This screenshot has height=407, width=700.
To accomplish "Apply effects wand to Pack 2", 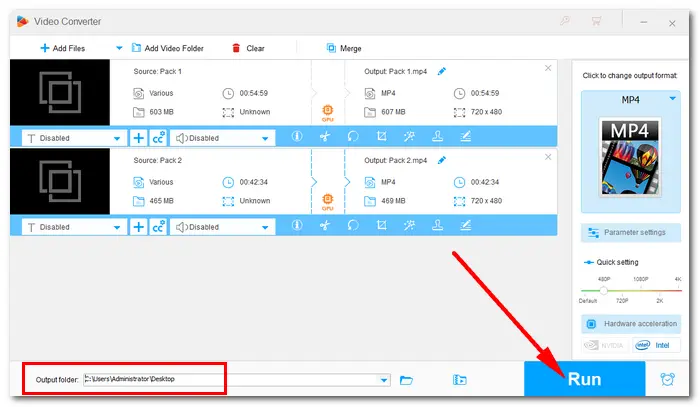I will 409,225.
